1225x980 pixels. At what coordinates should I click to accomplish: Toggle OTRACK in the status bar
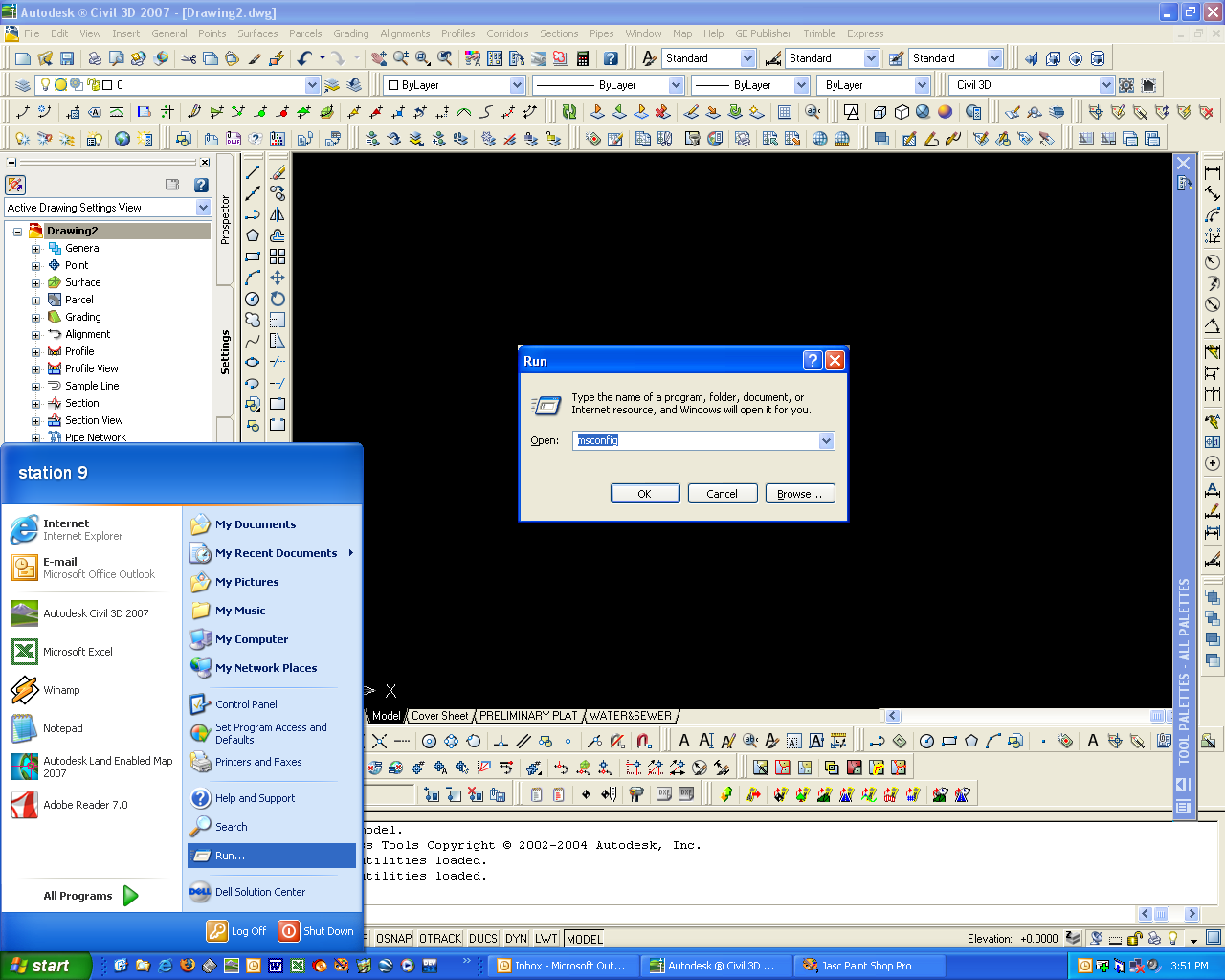[x=440, y=939]
